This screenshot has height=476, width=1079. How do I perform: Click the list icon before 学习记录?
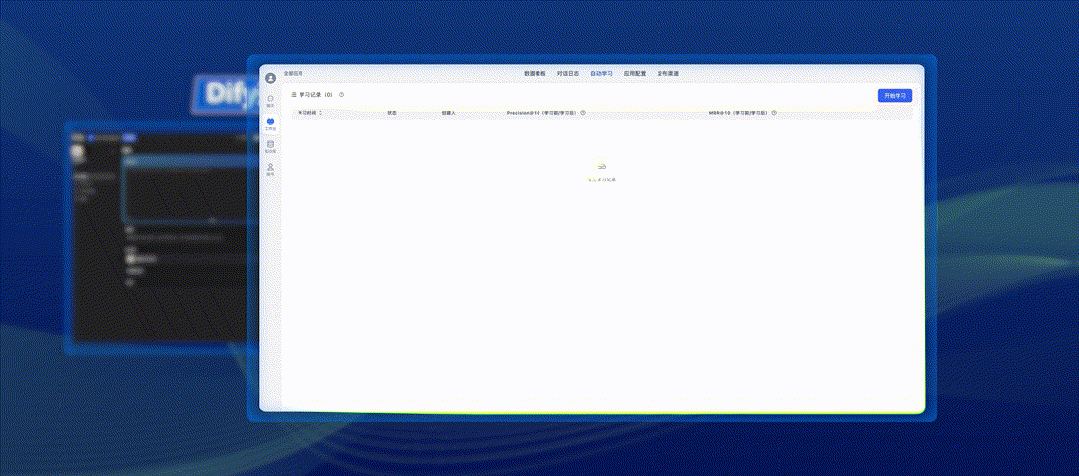[x=293, y=95]
